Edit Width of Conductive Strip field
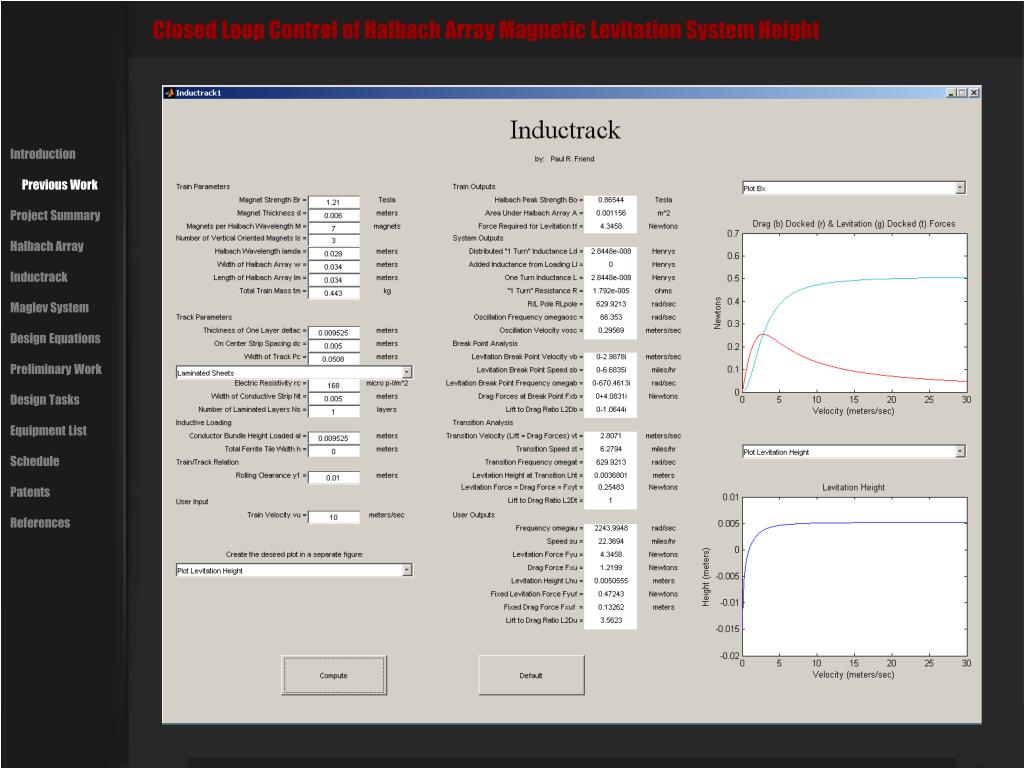The image size is (1024, 768). pyautogui.click(x=334, y=398)
